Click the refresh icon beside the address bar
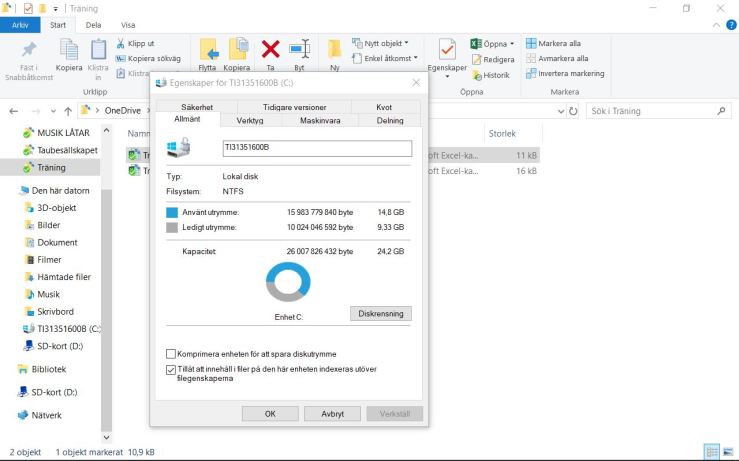Image resolution: width=739 pixels, height=461 pixels. tap(573, 111)
